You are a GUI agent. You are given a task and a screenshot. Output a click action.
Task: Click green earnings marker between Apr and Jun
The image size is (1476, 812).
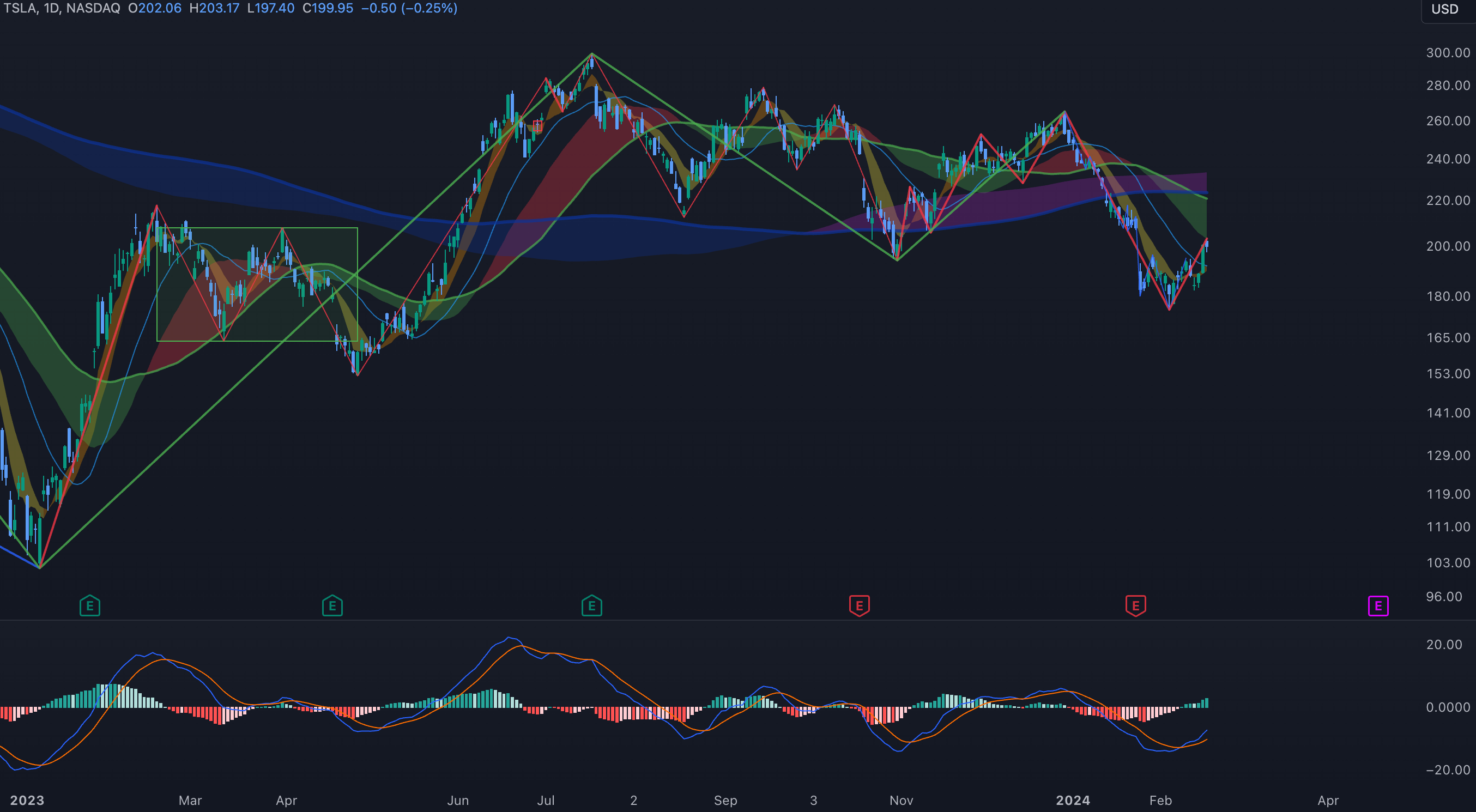332,605
